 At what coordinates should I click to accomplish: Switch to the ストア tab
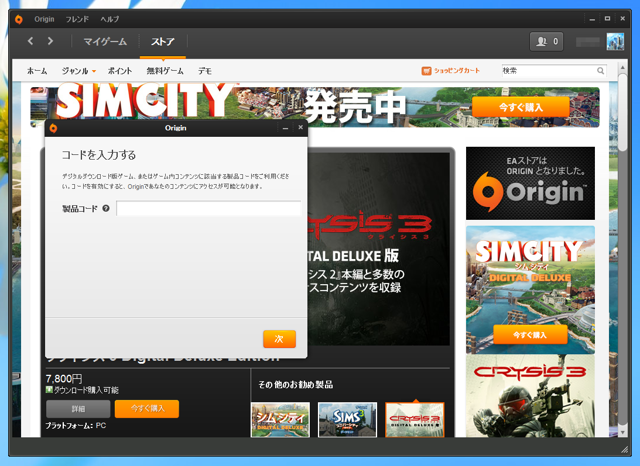tap(162, 42)
